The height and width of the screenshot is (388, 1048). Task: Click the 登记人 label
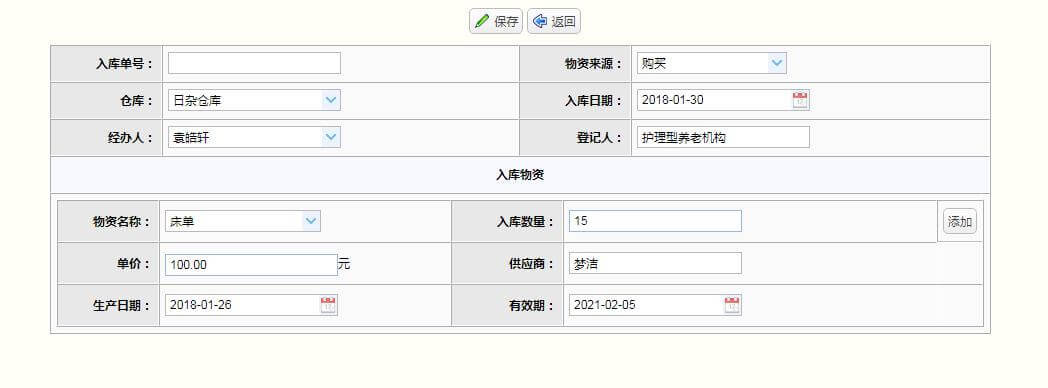click(x=600, y=138)
